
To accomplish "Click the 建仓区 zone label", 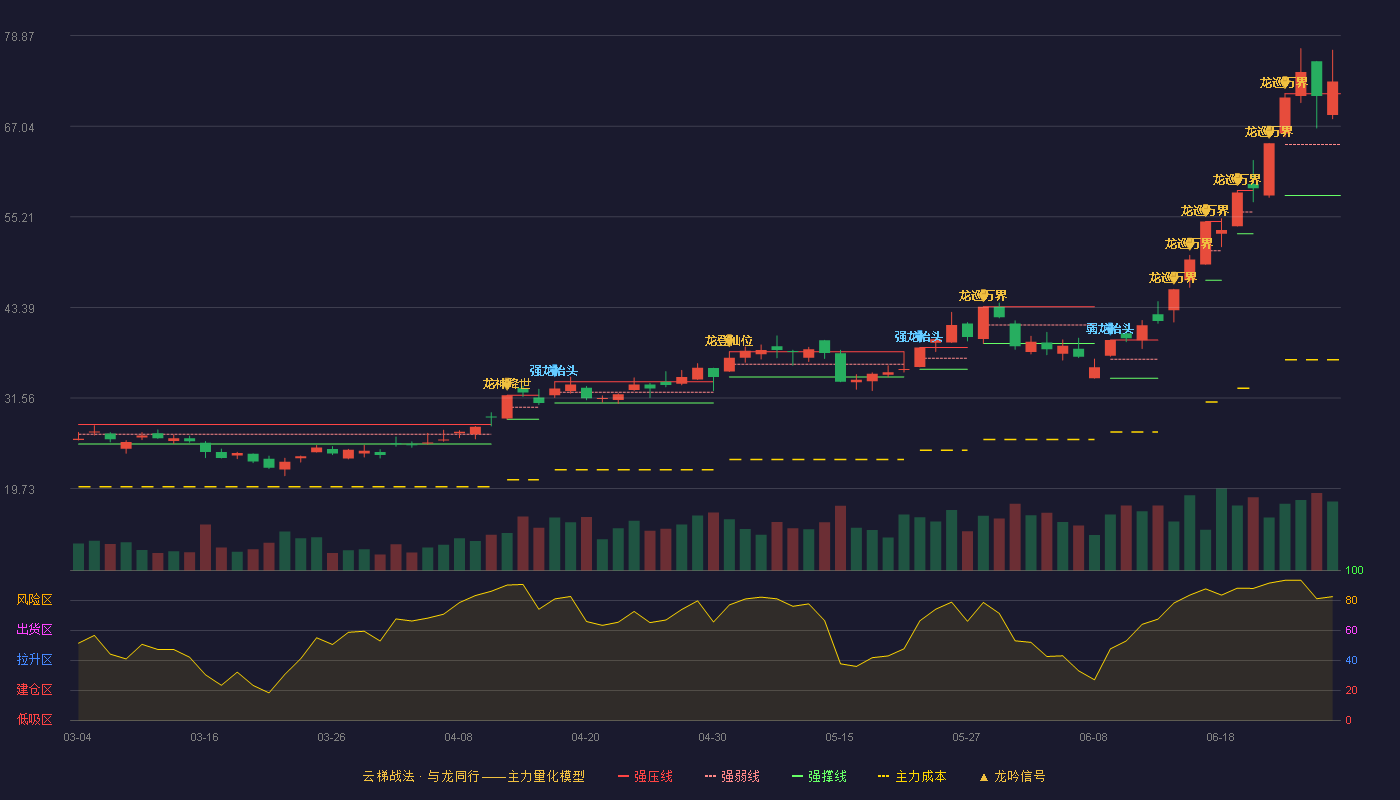I will [x=35, y=690].
